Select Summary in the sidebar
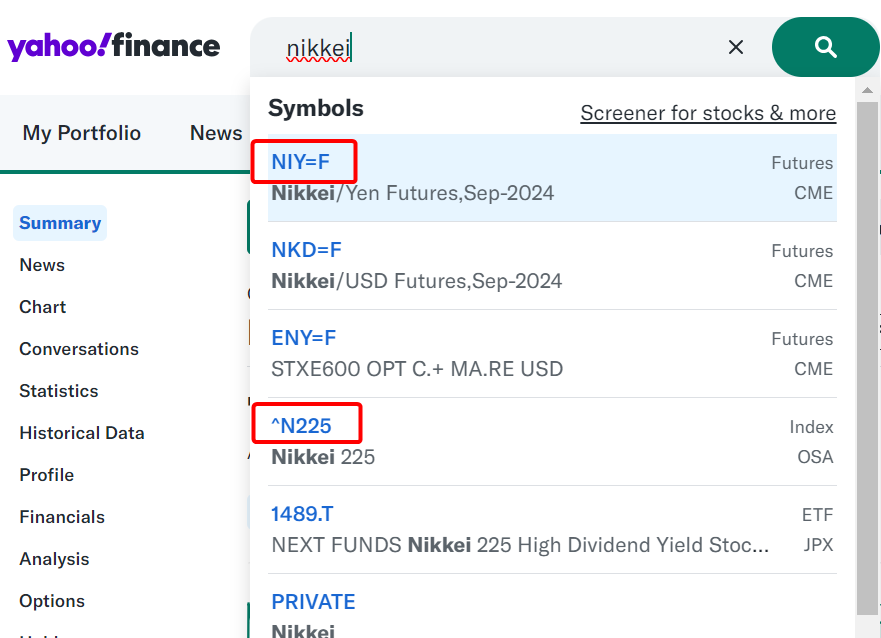 point(59,222)
